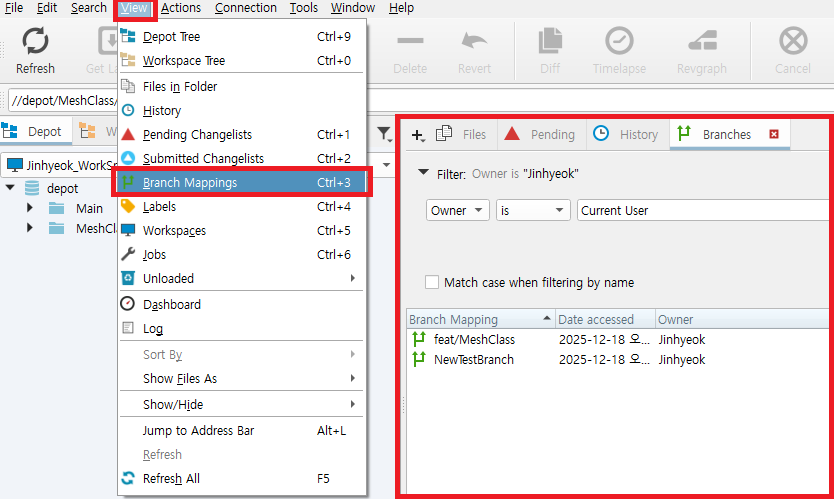Close the Branches tab with red X
The image size is (834, 499).
pyautogui.click(x=774, y=134)
